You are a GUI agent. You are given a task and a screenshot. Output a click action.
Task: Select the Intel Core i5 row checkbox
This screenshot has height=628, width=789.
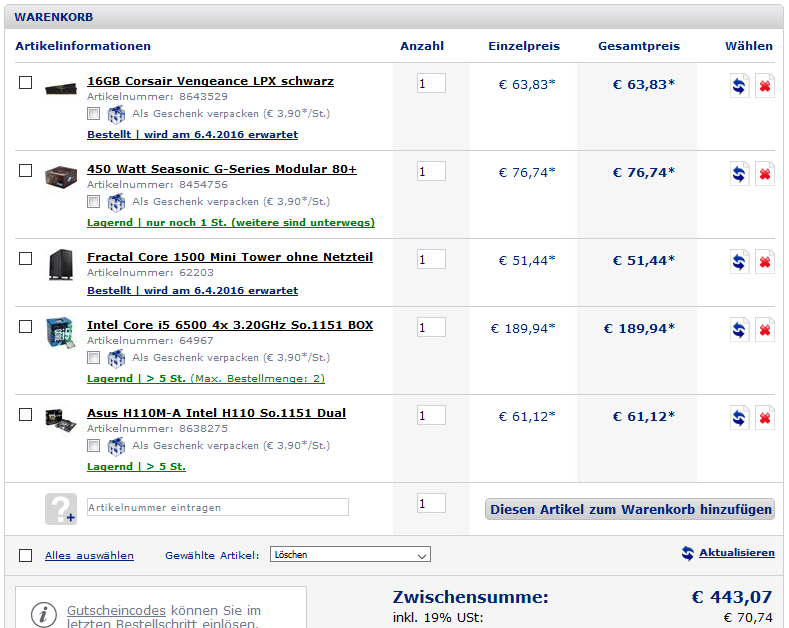click(25, 327)
